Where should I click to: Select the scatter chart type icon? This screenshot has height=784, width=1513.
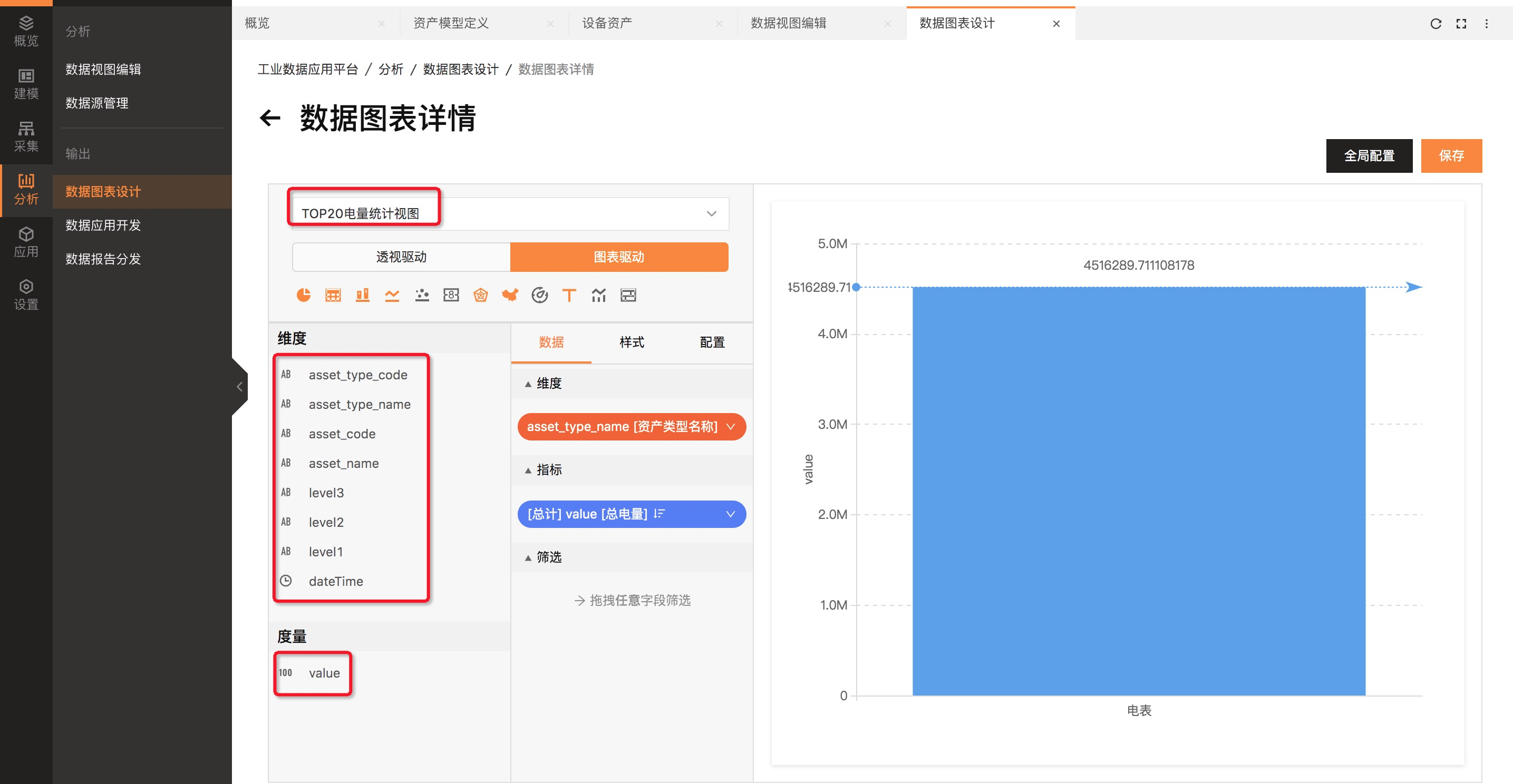422,295
